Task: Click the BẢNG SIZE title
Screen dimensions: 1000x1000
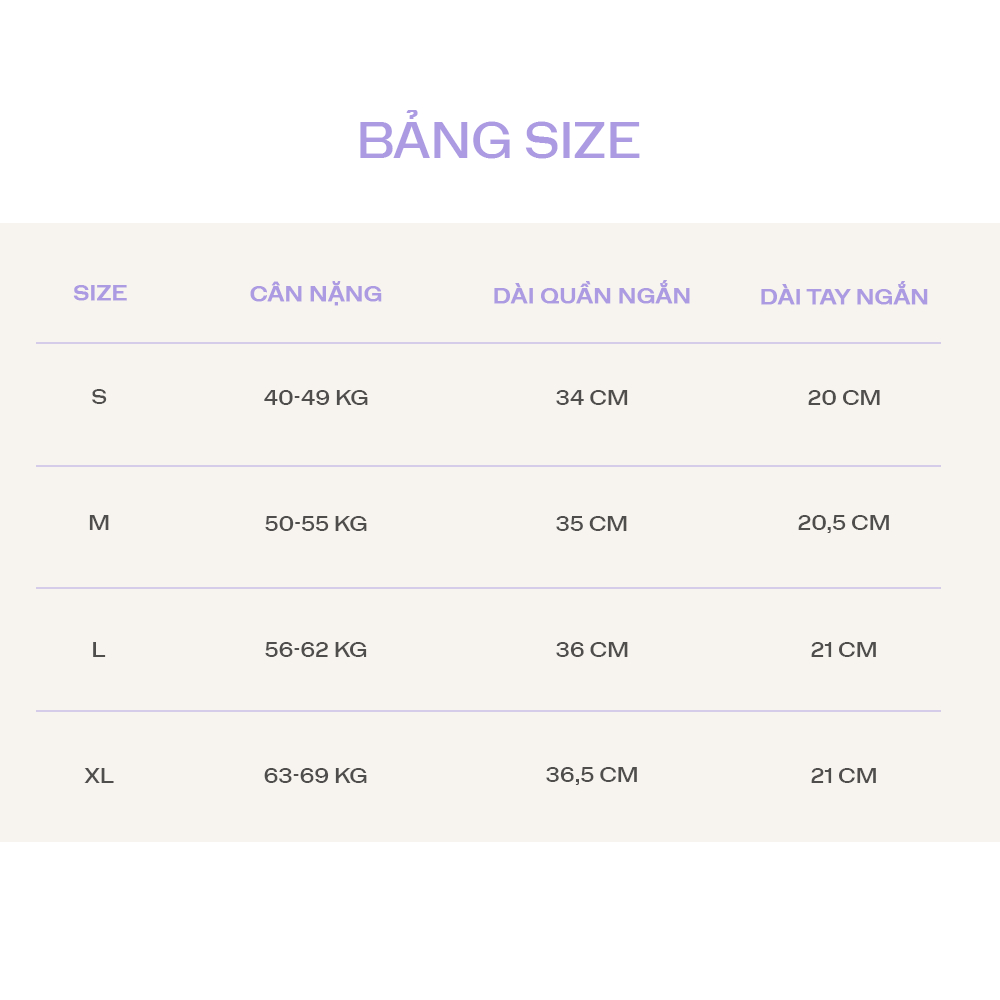Action: [498, 140]
